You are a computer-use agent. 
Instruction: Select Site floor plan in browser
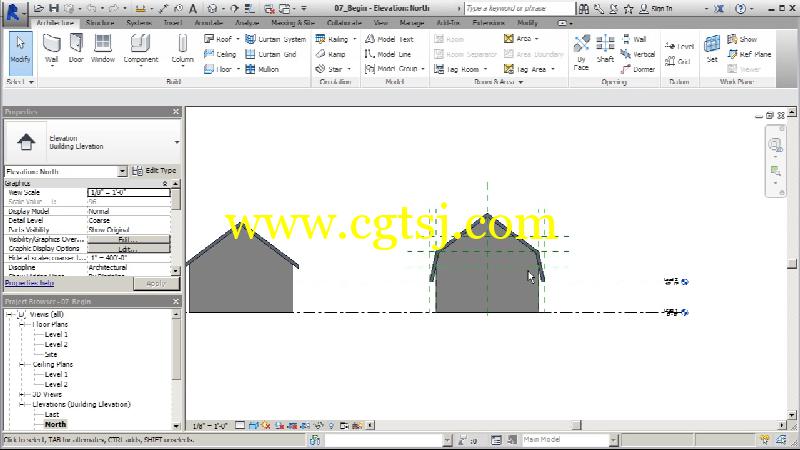[x=51, y=354]
